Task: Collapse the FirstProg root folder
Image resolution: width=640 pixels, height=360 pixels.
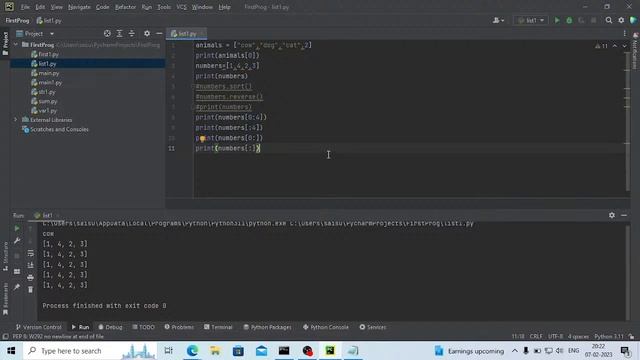Action: point(16,44)
